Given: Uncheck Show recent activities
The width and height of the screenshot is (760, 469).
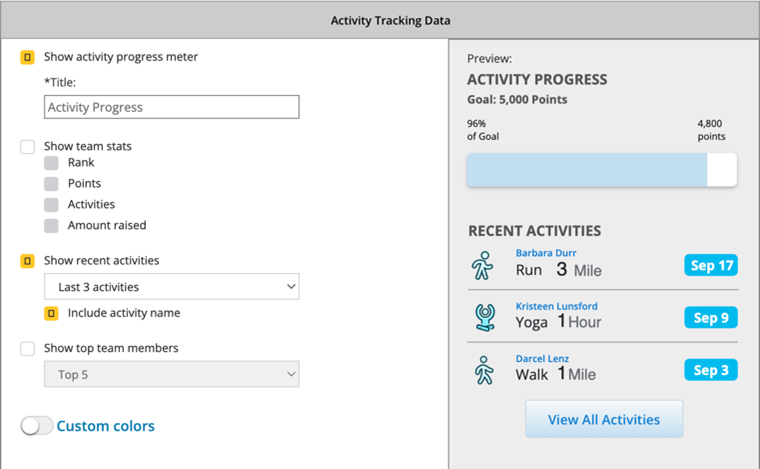Looking at the screenshot, I should 28,261.
